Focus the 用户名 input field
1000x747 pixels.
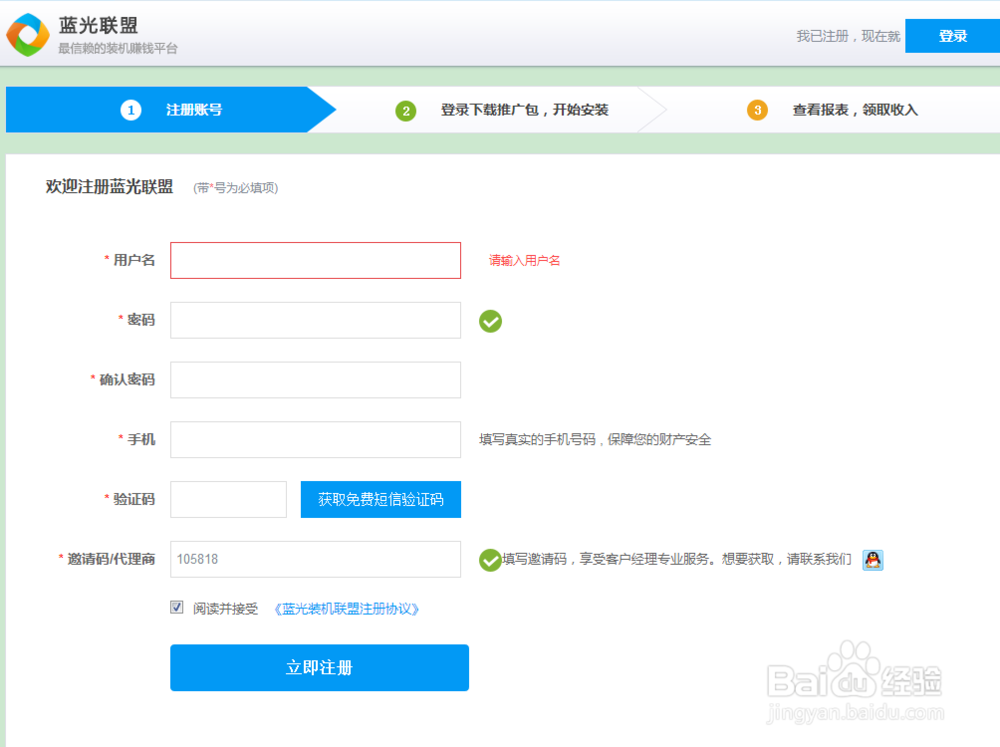(x=316, y=260)
